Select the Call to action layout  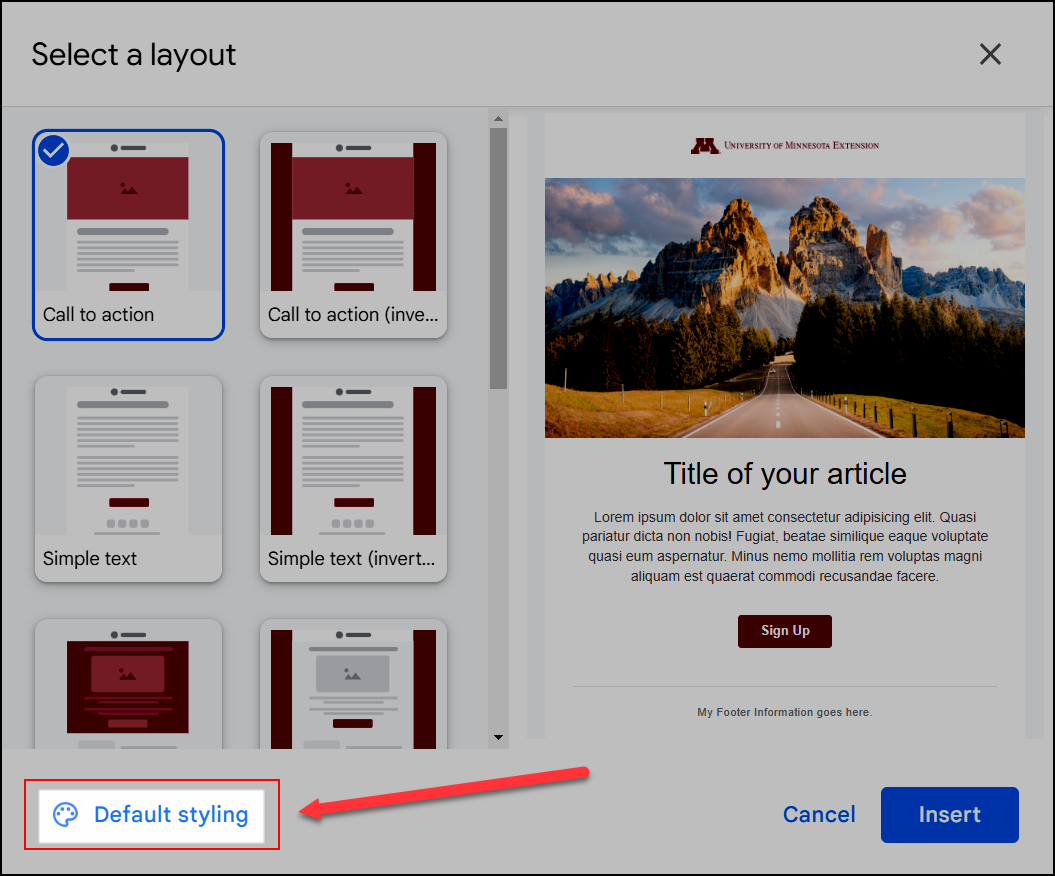(x=128, y=235)
